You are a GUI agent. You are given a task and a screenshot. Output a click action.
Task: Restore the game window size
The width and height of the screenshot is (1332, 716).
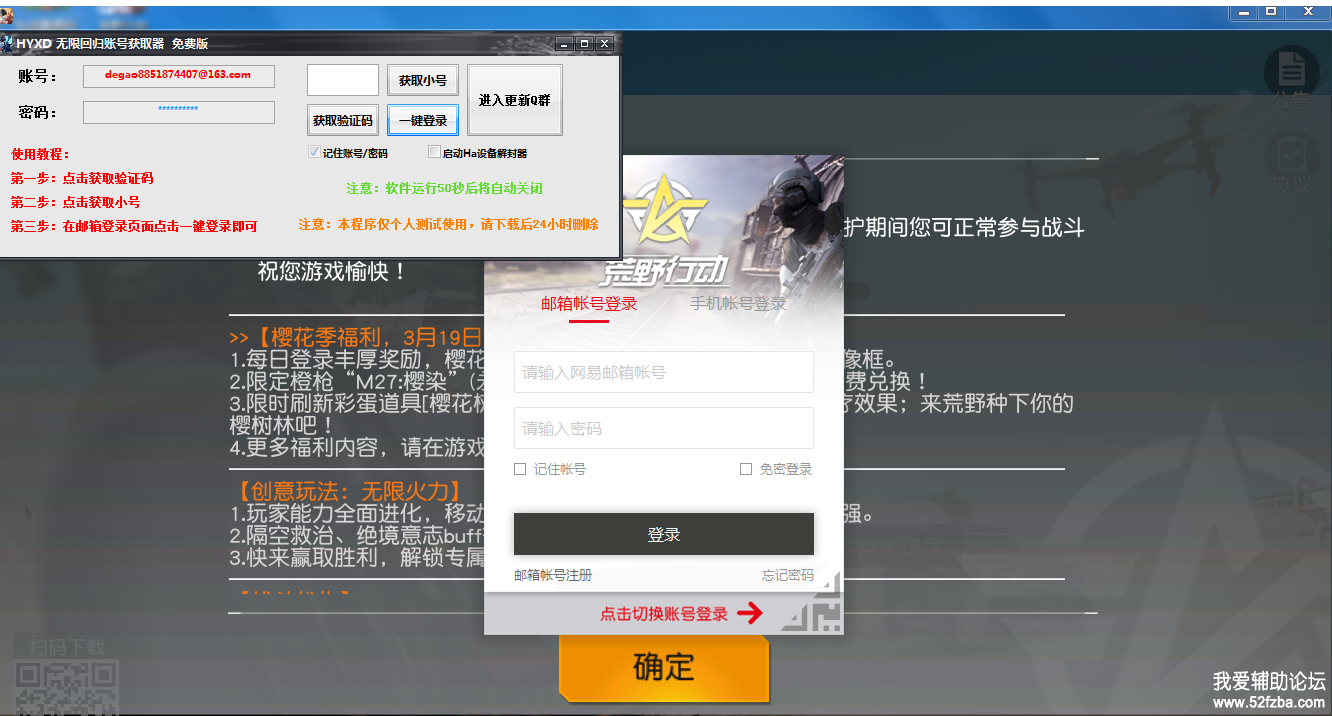tap(1271, 13)
